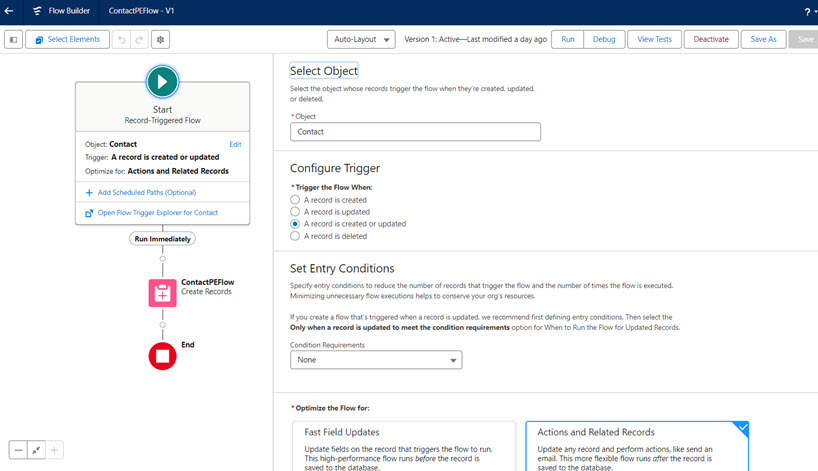The image size is (818, 471).
Task: Select Fast Field Updates optimization card
Action: tap(404, 446)
